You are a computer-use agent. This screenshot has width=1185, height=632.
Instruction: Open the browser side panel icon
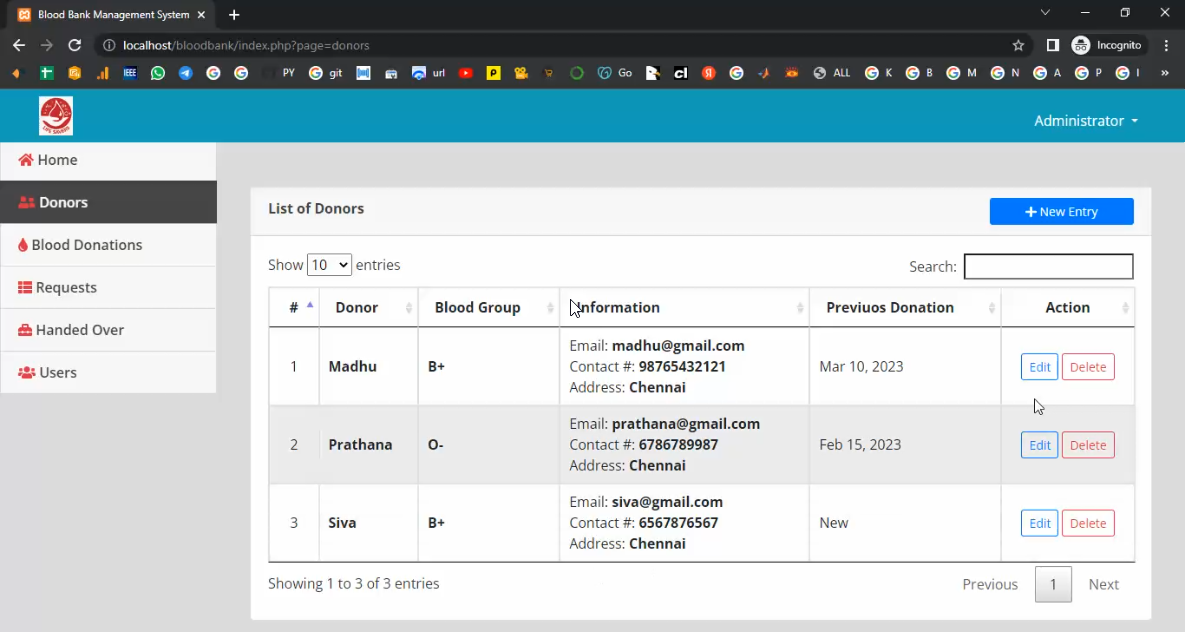[x=1052, y=45]
